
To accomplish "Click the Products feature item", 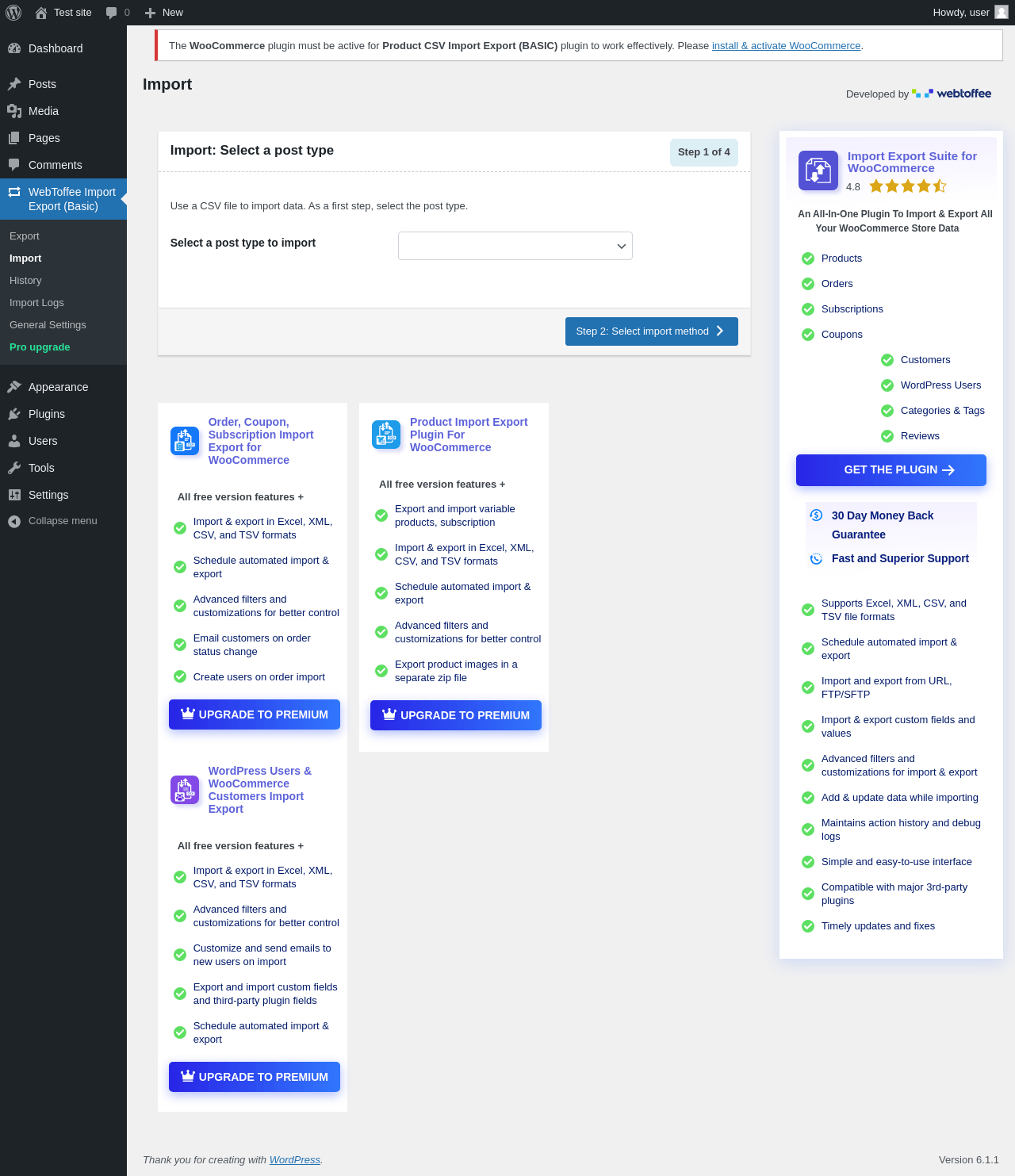I will click(841, 259).
